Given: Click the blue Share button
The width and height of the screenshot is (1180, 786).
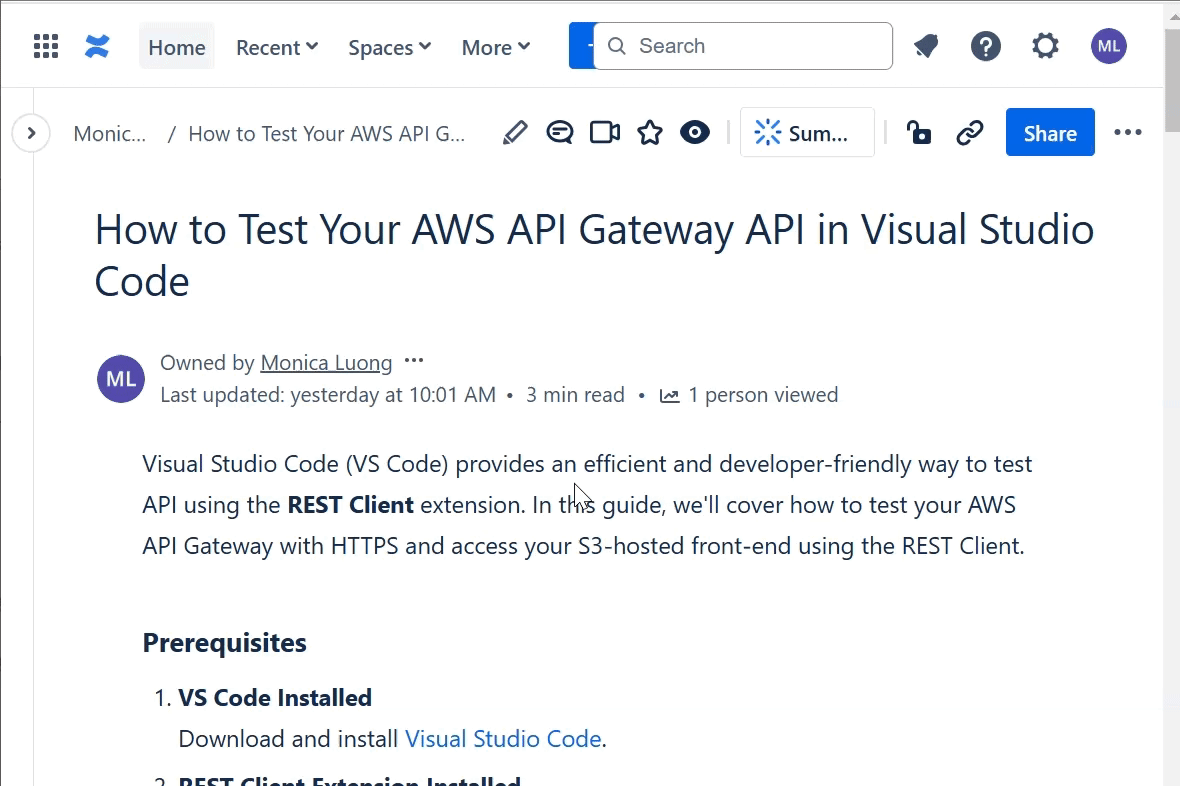Looking at the screenshot, I should (1050, 133).
